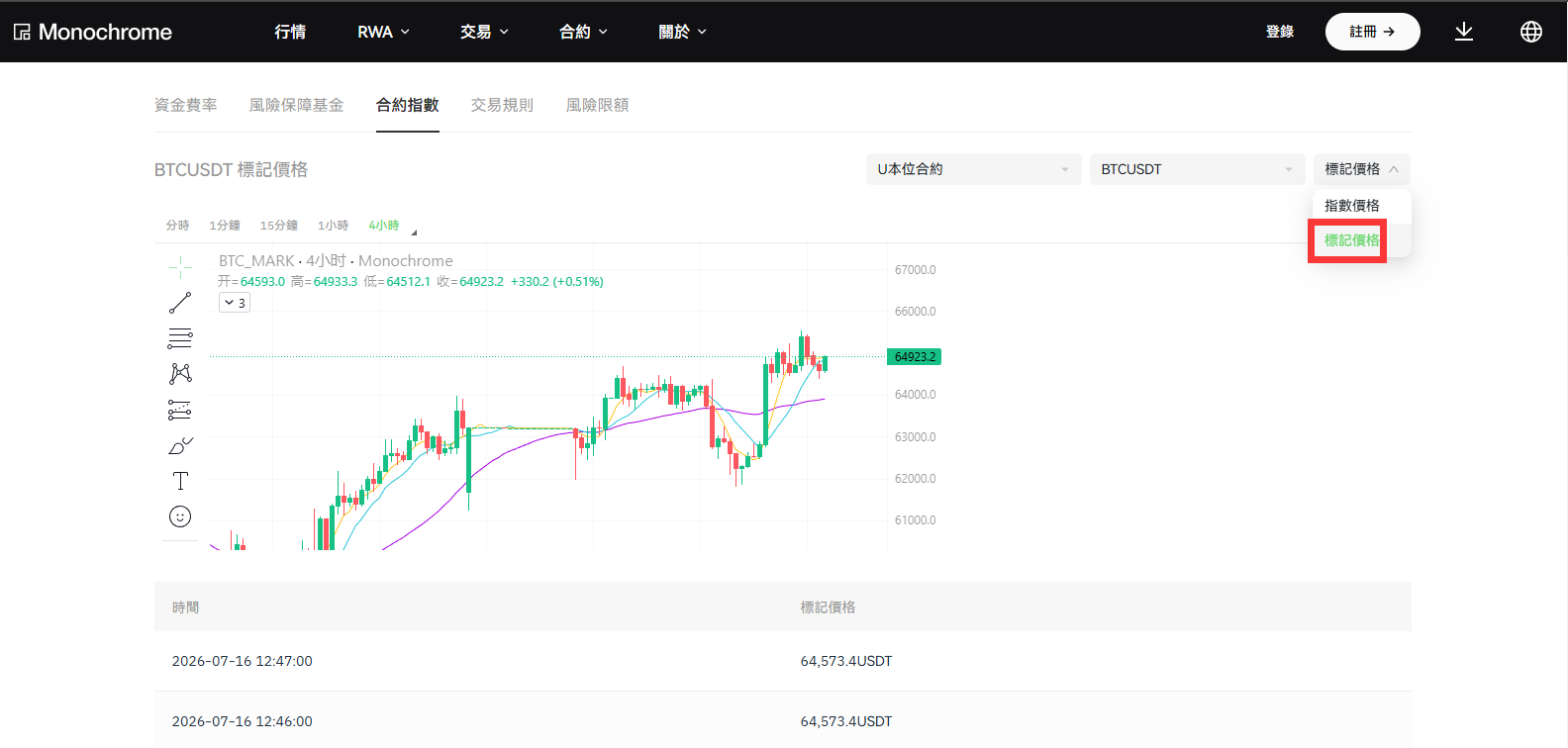The height and width of the screenshot is (748, 1568).
Task: Switch to the 交易規則 tab
Action: (x=503, y=105)
